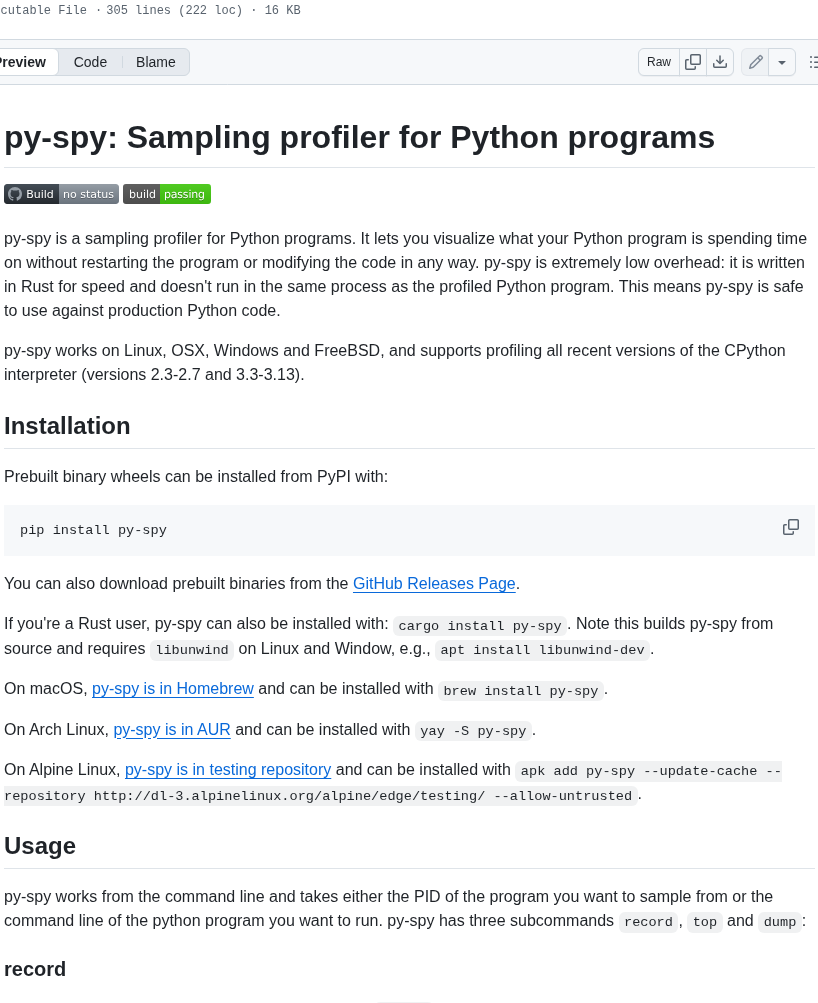This screenshot has height=1003, width=818.
Task: Open the file outline symbols icon
Action: click(x=813, y=61)
